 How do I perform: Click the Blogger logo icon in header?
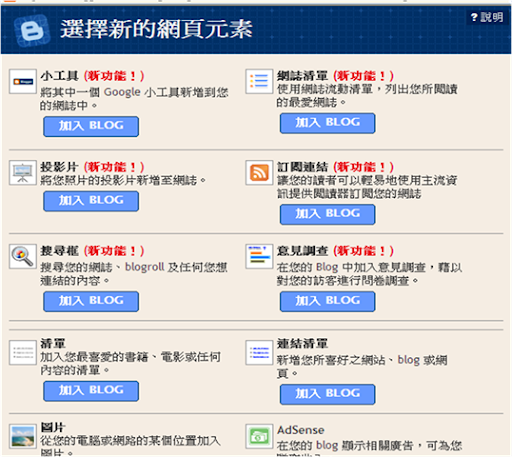coord(32,31)
